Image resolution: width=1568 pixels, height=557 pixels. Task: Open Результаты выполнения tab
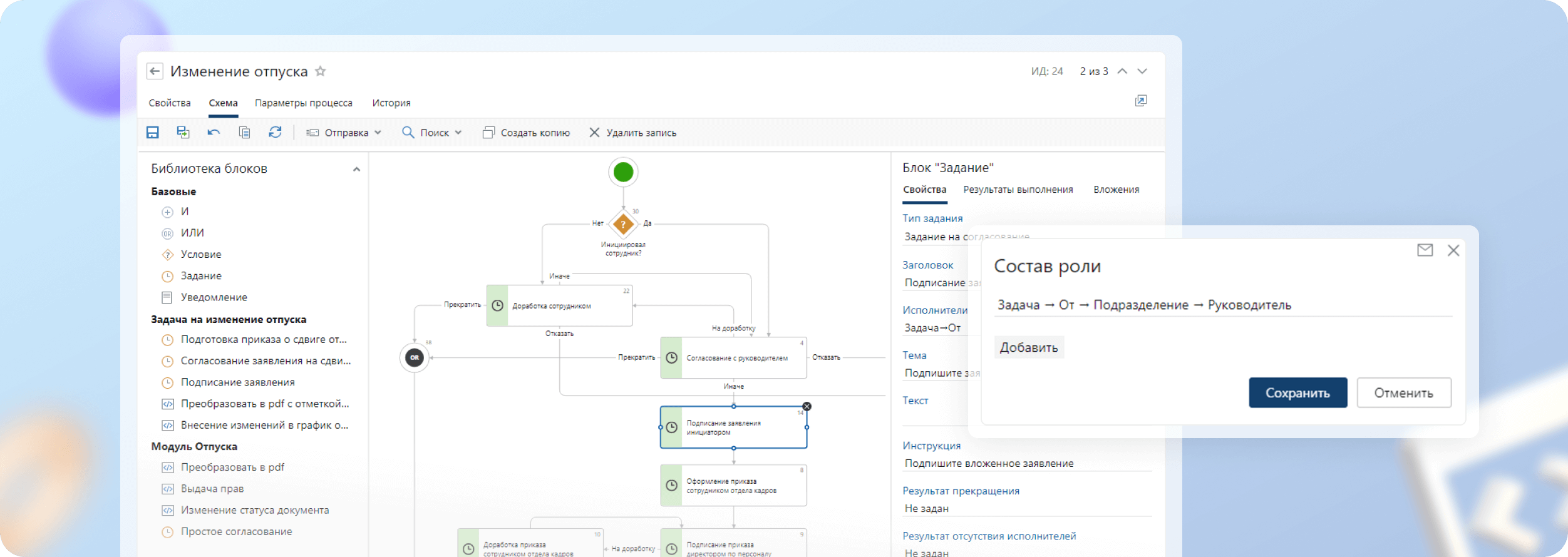pyautogui.click(x=1018, y=190)
